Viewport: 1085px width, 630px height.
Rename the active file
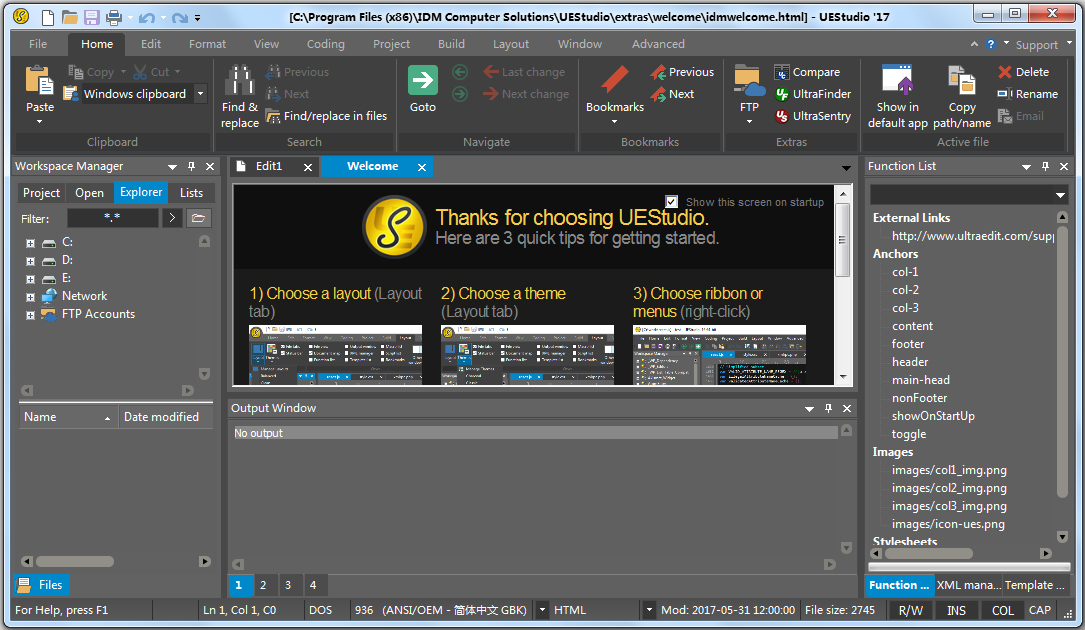click(x=1028, y=94)
